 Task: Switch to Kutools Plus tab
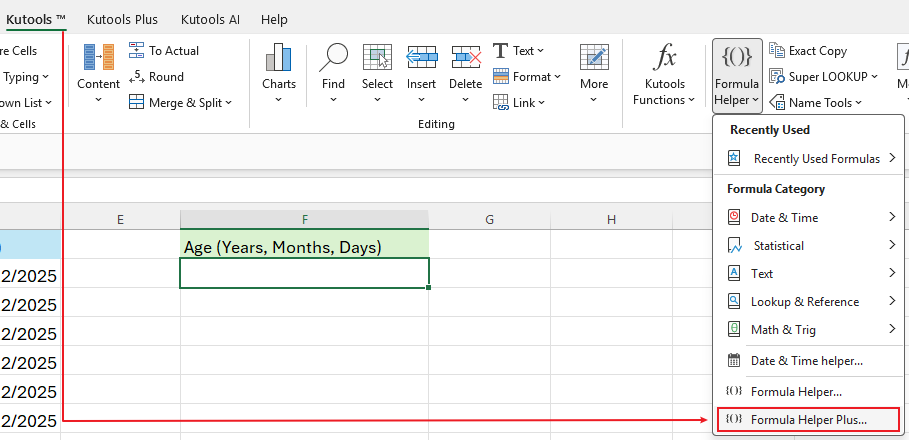(122, 19)
